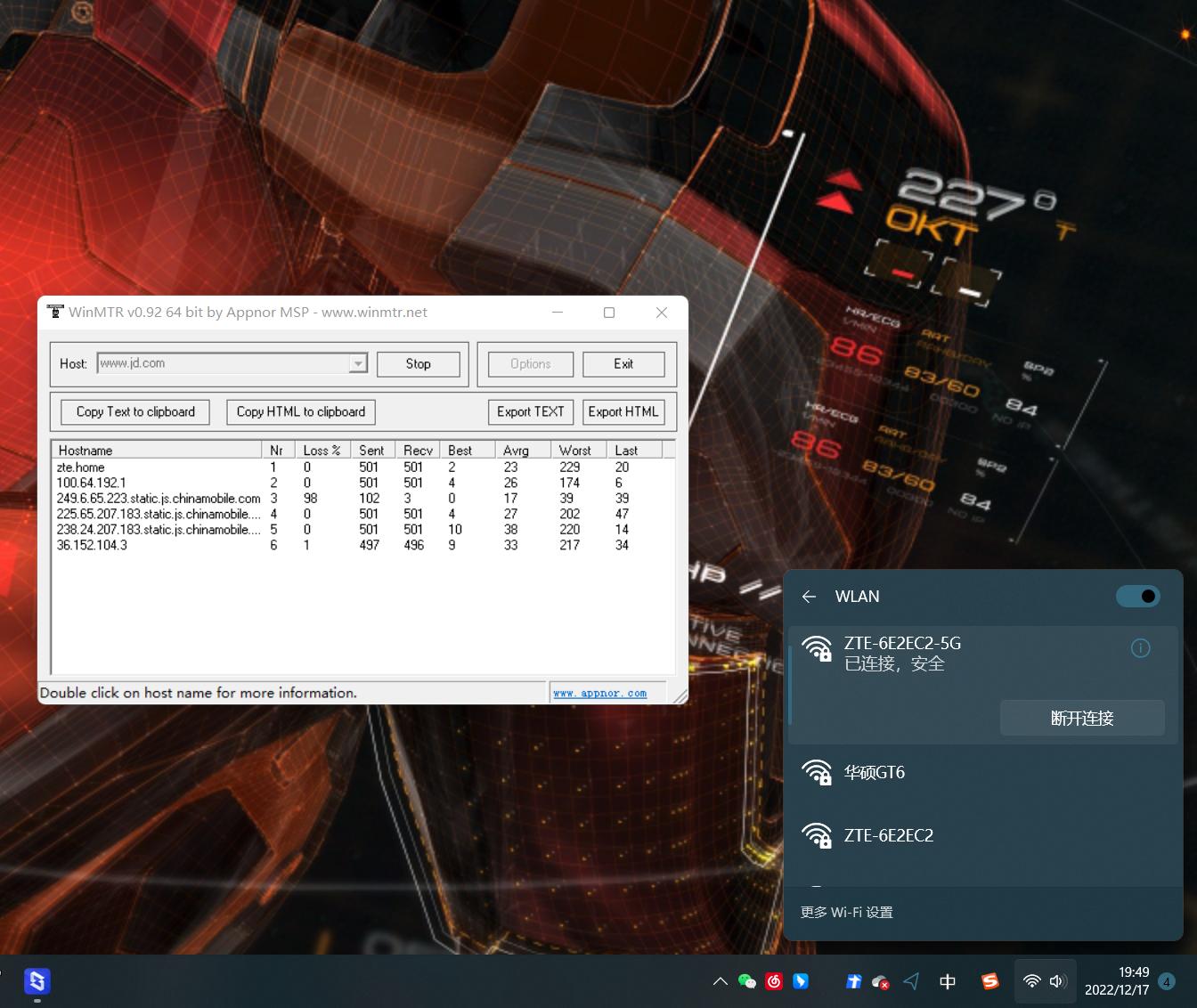Screen dimensions: 1197x1008
Task: Open the cloud sync error tray icon
Action: pos(881,981)
